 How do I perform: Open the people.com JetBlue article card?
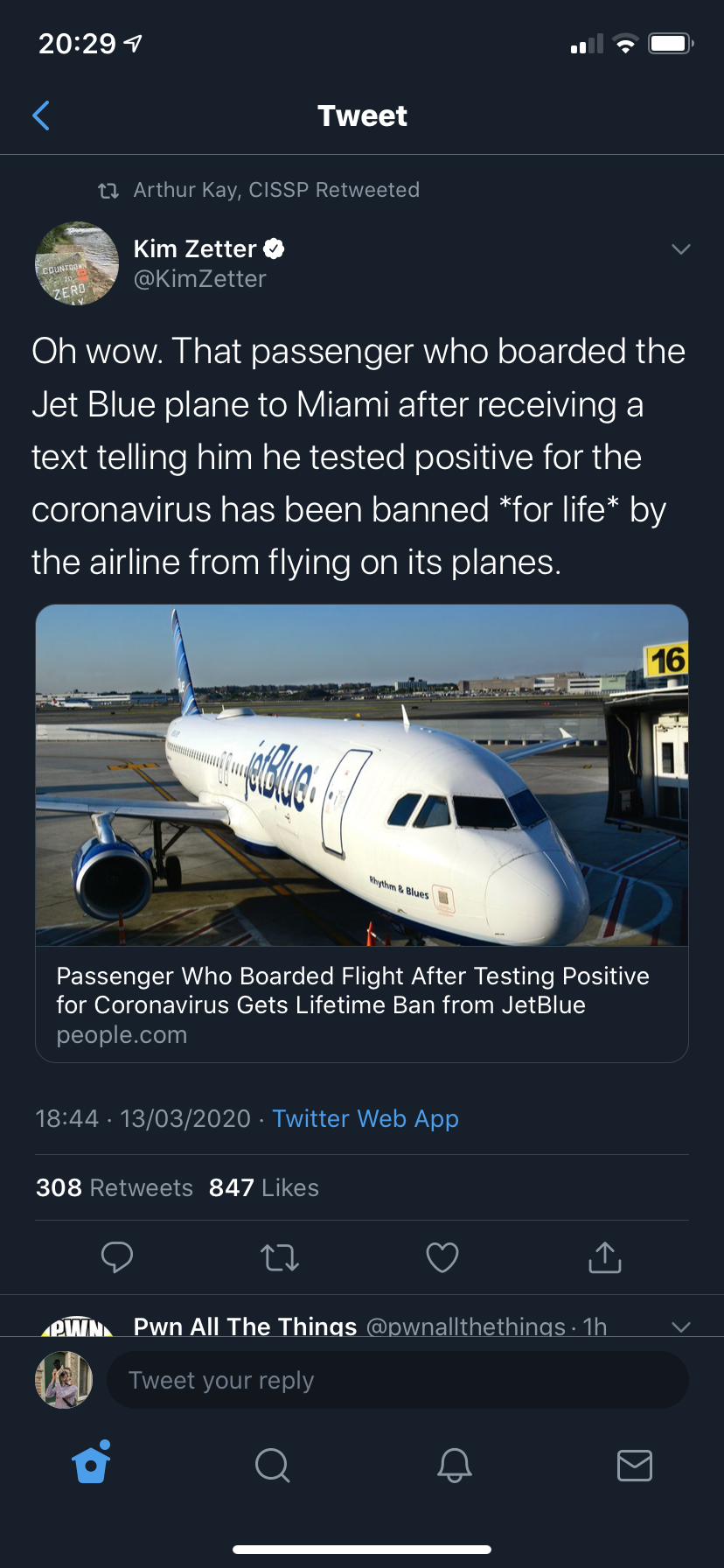coord(361,1004)
